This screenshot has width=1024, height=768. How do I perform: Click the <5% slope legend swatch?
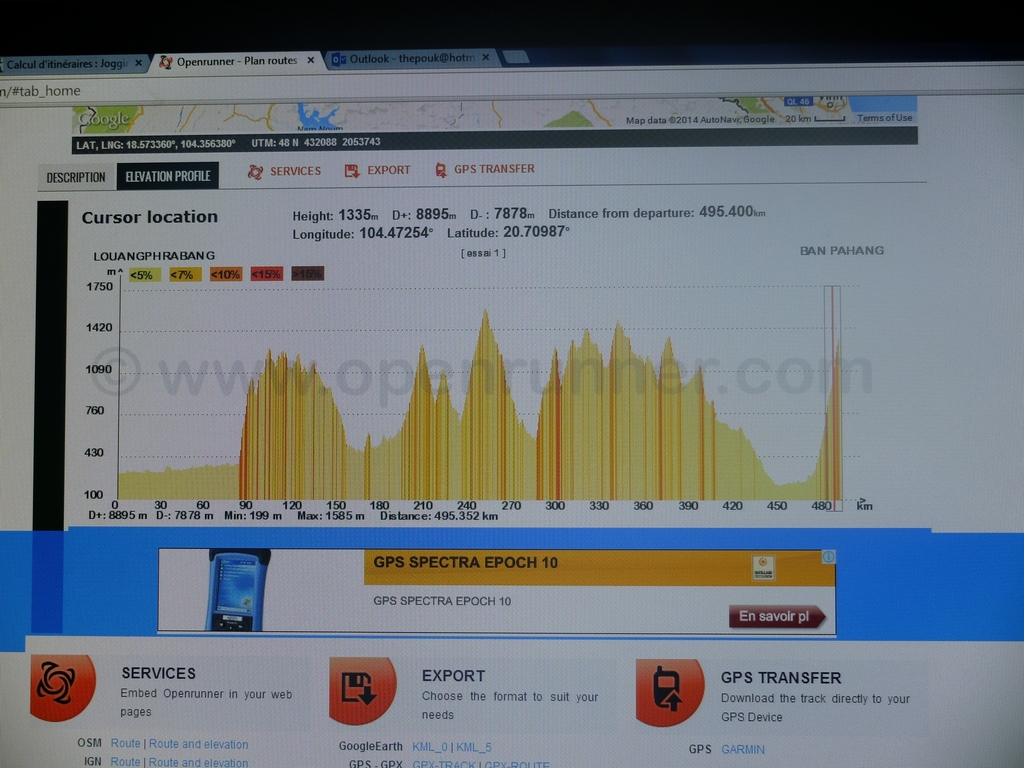(x=144, y=275)
